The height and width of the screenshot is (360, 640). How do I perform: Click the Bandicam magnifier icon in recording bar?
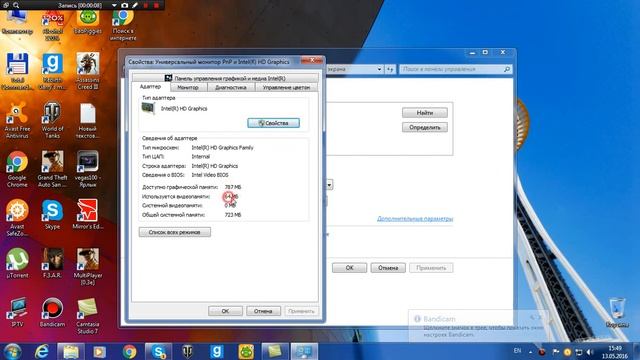coord(16,5)
